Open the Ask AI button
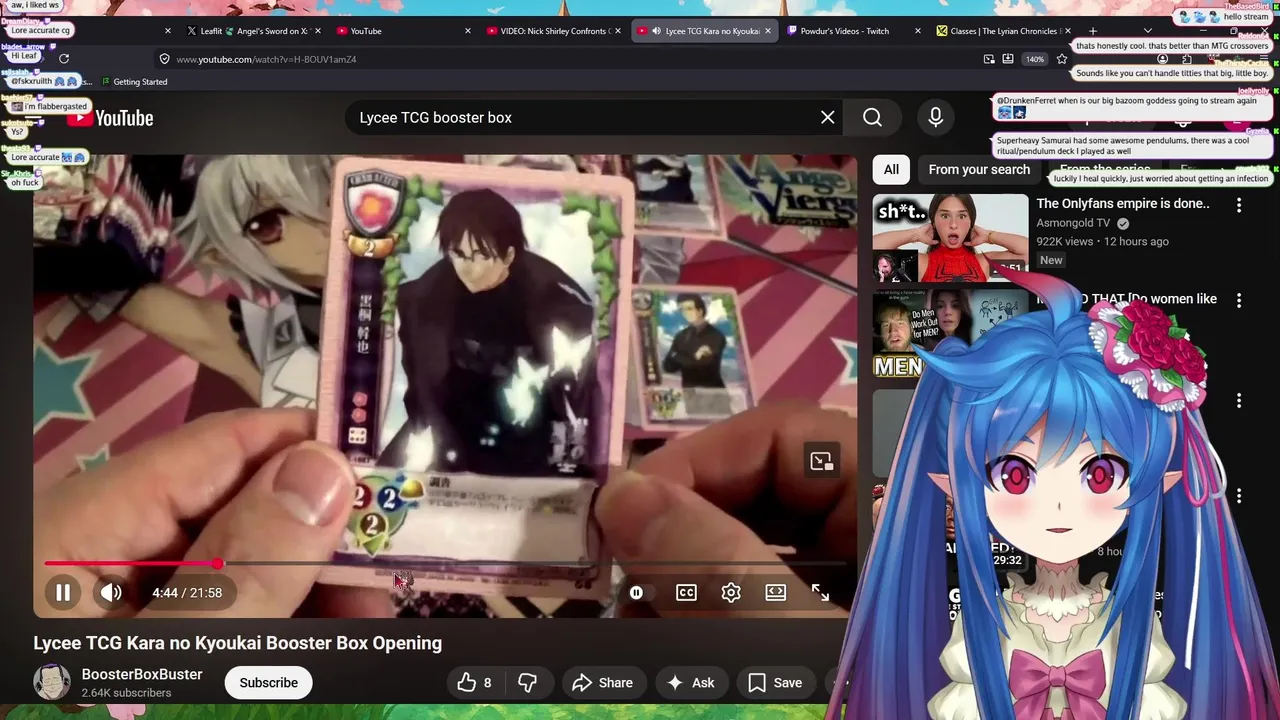 tap(690, 683)
